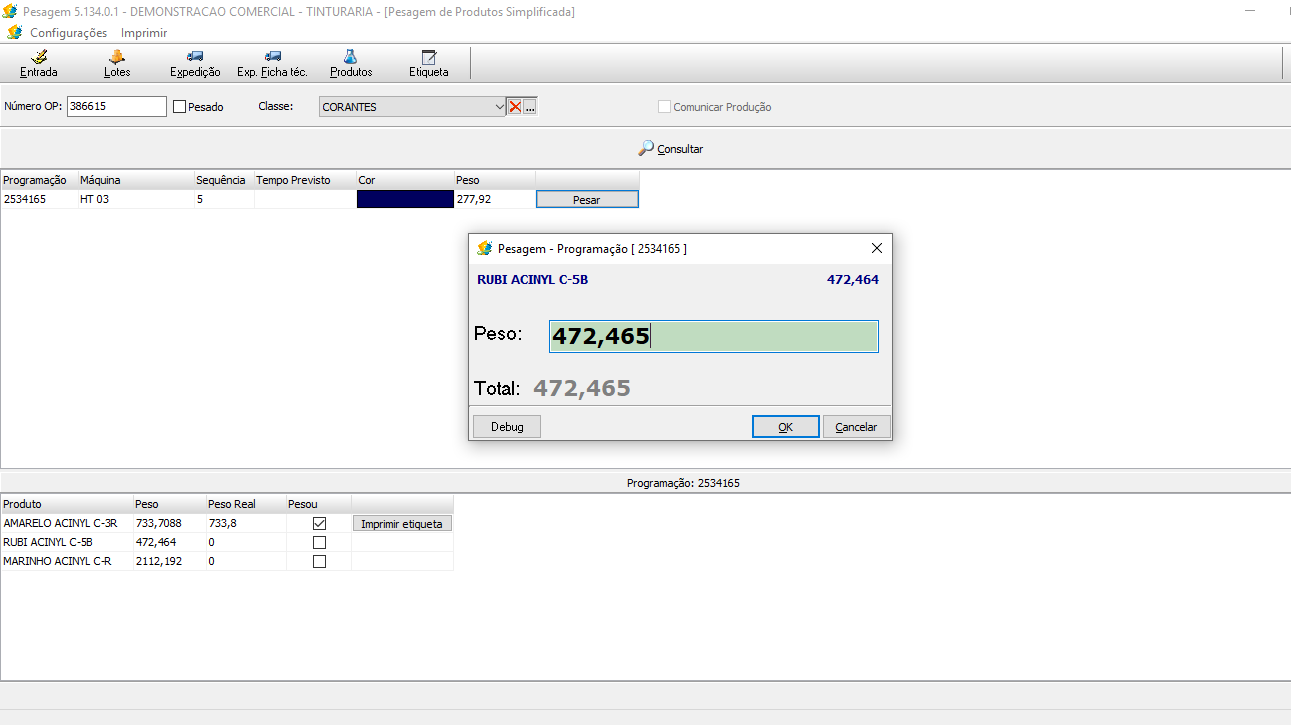Check Pesou for MARINHO ACINYL C-R
This screenshot has height=725, width=1291.
click(319, 561)
